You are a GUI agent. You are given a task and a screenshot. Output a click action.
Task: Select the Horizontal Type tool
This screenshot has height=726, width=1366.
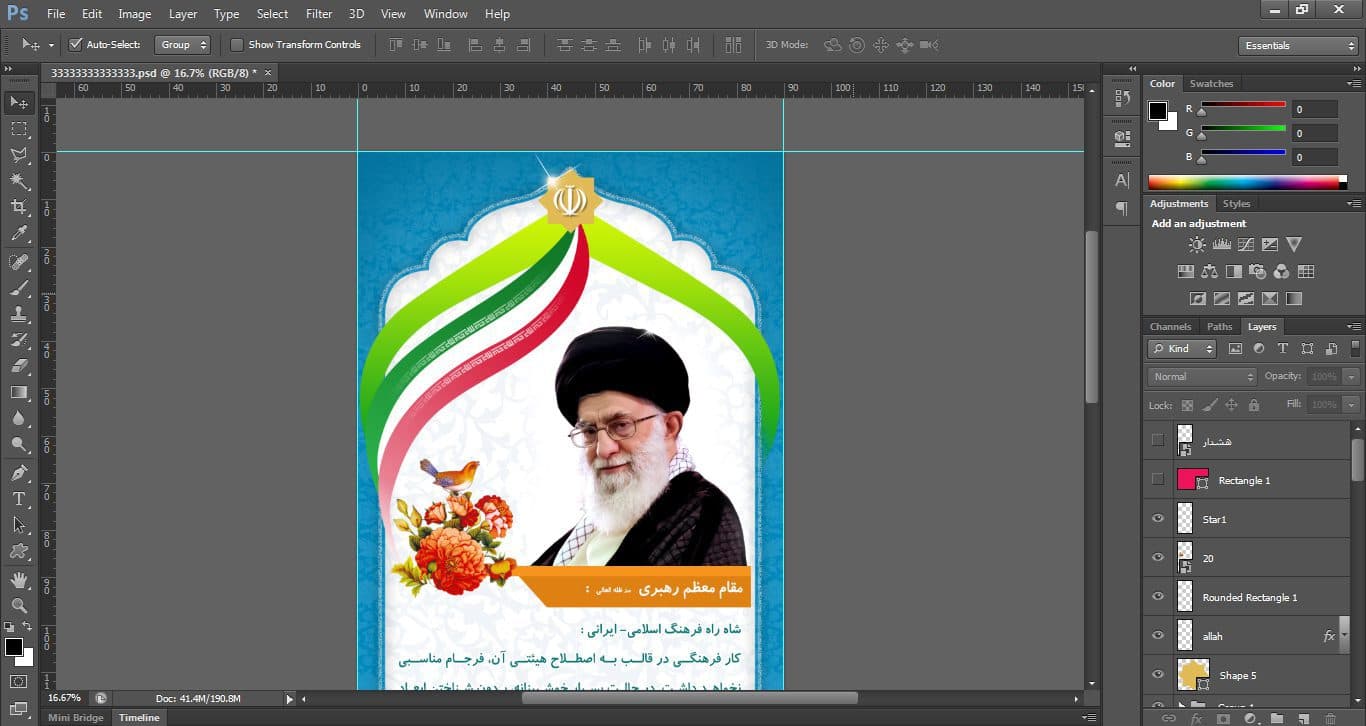[x=19, y=499]
